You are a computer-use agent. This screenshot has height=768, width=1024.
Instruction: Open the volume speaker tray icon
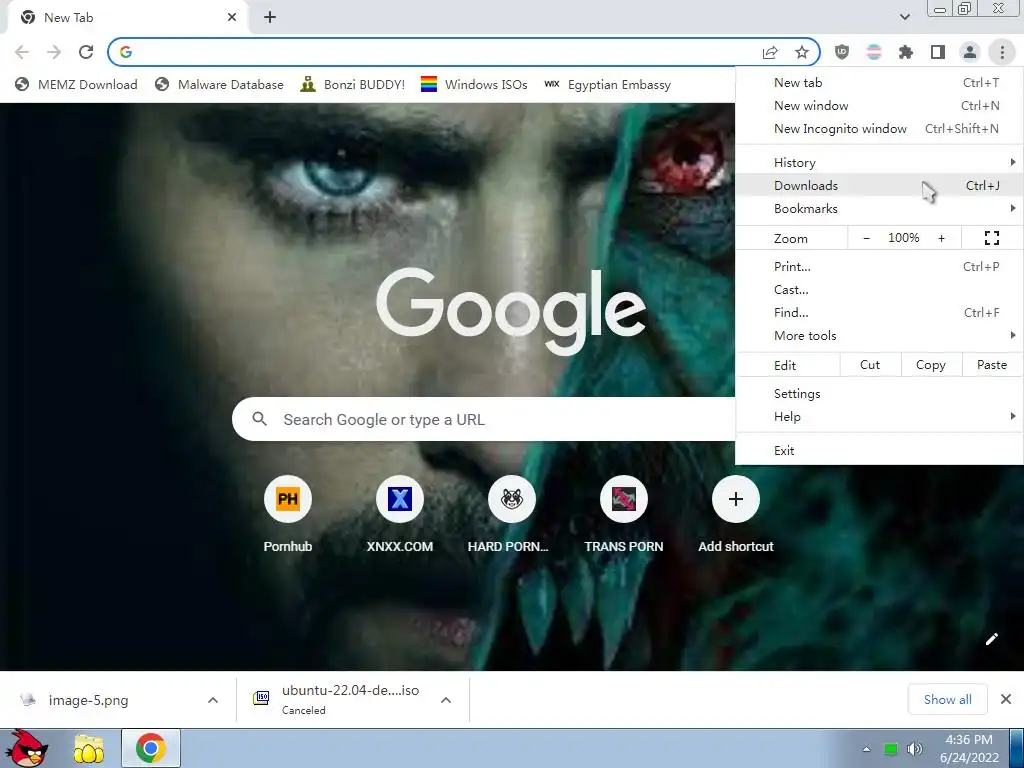[x=915, y=749]
